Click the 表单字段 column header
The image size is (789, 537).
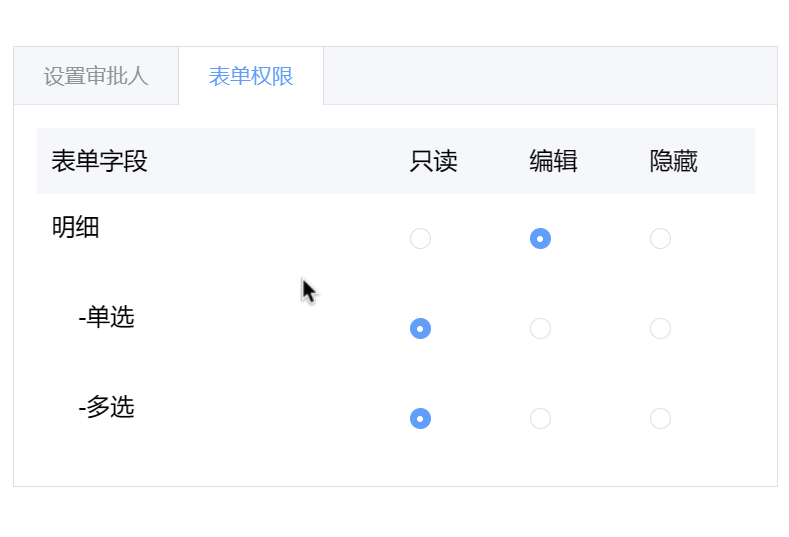click(99, 161)
